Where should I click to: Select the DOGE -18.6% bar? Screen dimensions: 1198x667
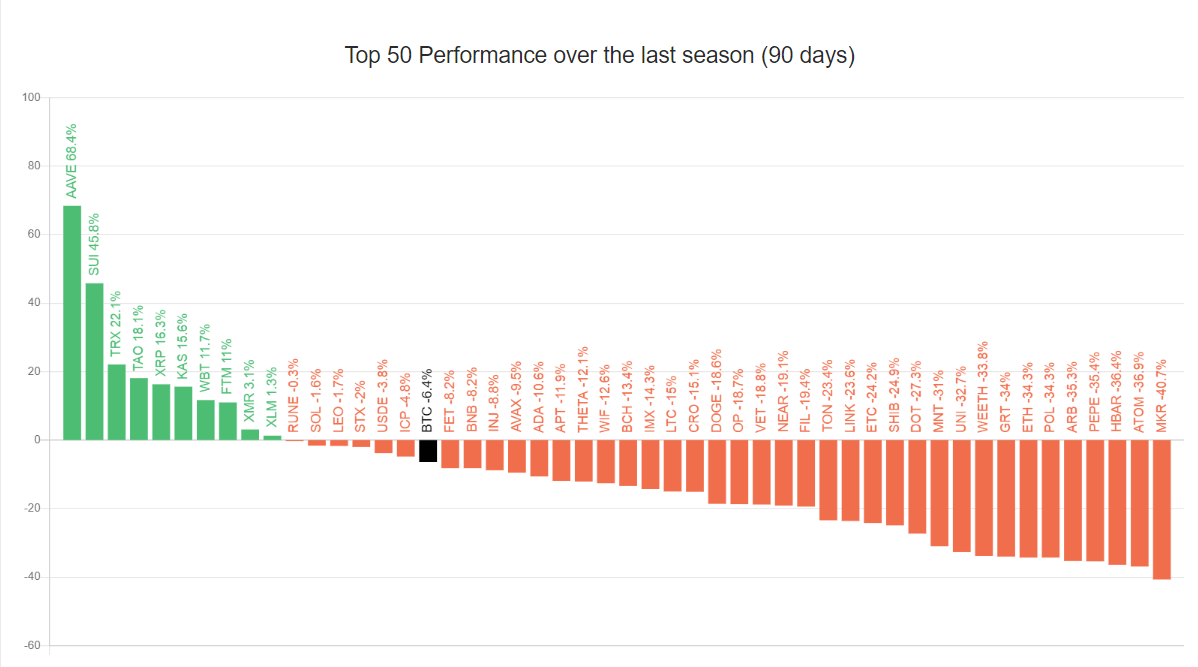(x=717, y=472)
